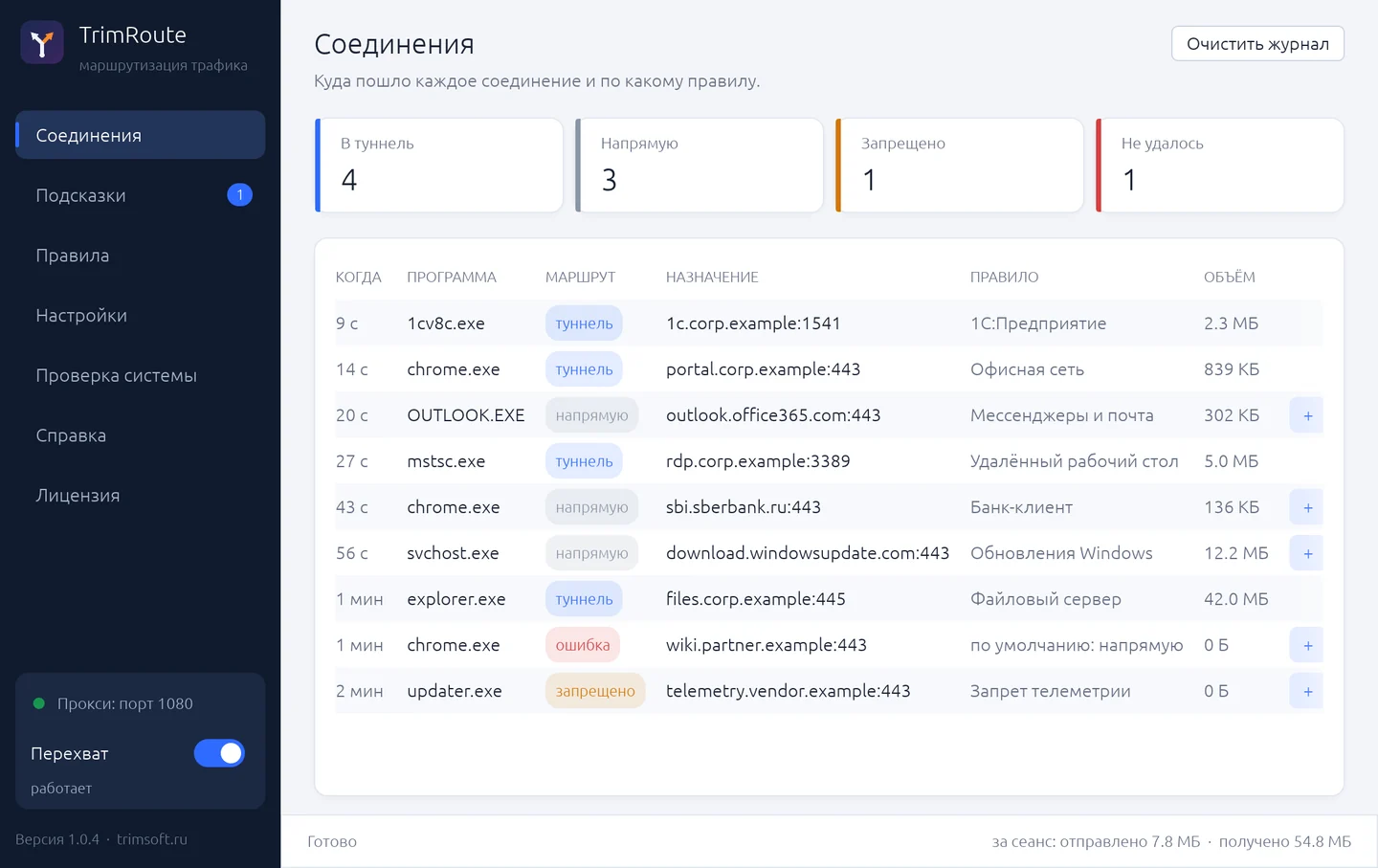Click the Не удалось summary card
The image size is (1378, 868).
pyautogui.click(x=1220, y=165)
